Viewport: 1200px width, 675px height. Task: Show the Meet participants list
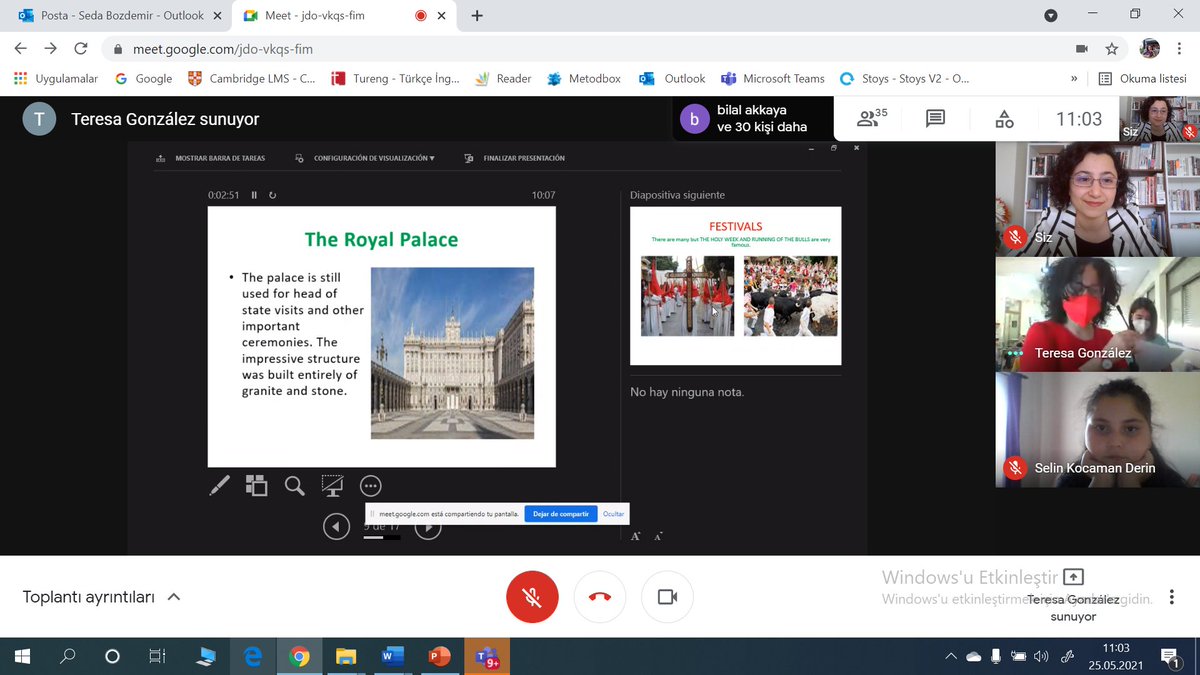tap(869, 117)
